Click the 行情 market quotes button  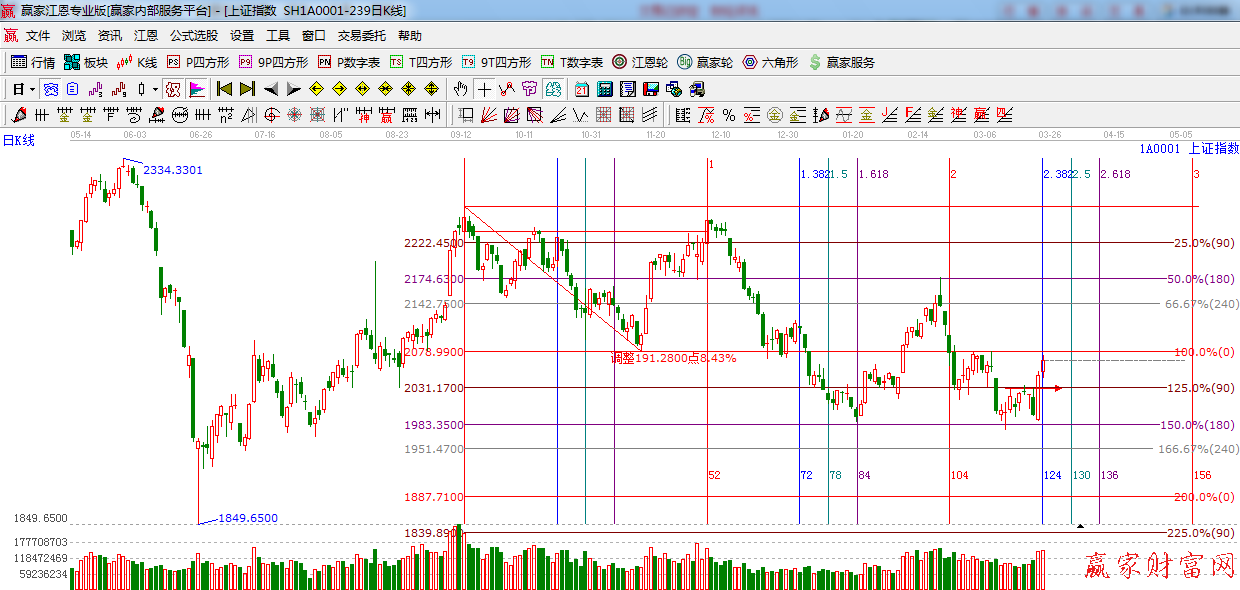tap(33, 62)
